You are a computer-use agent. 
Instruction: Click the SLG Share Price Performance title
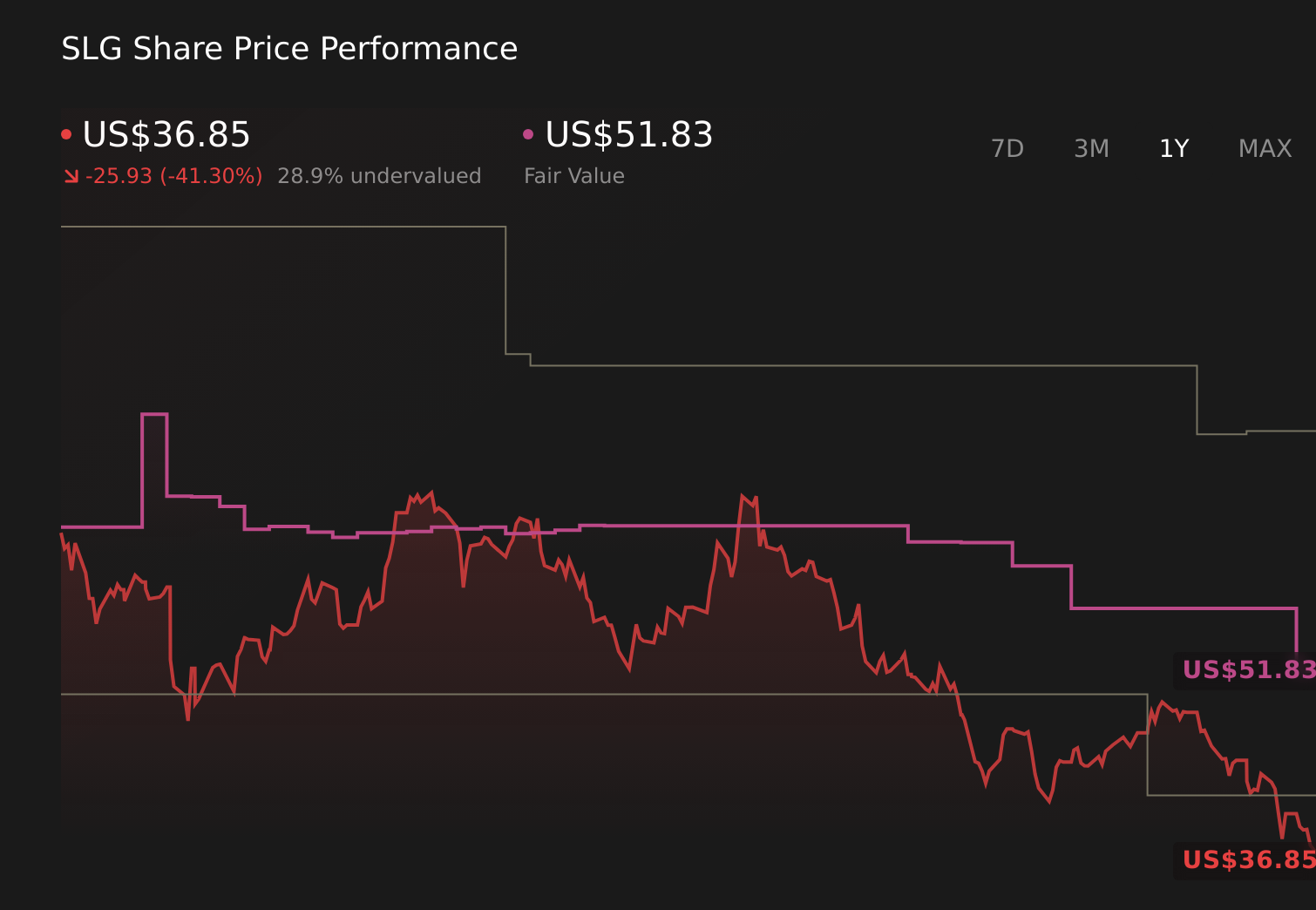288,49
